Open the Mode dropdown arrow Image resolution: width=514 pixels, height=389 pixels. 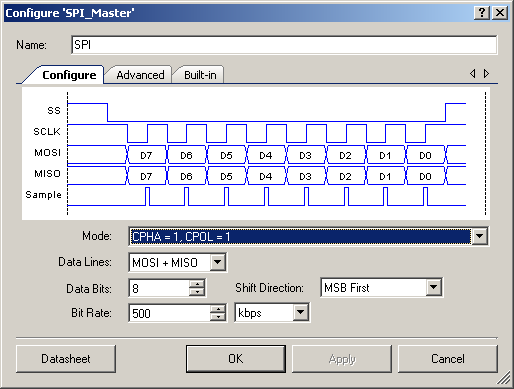tap(480, 236)
